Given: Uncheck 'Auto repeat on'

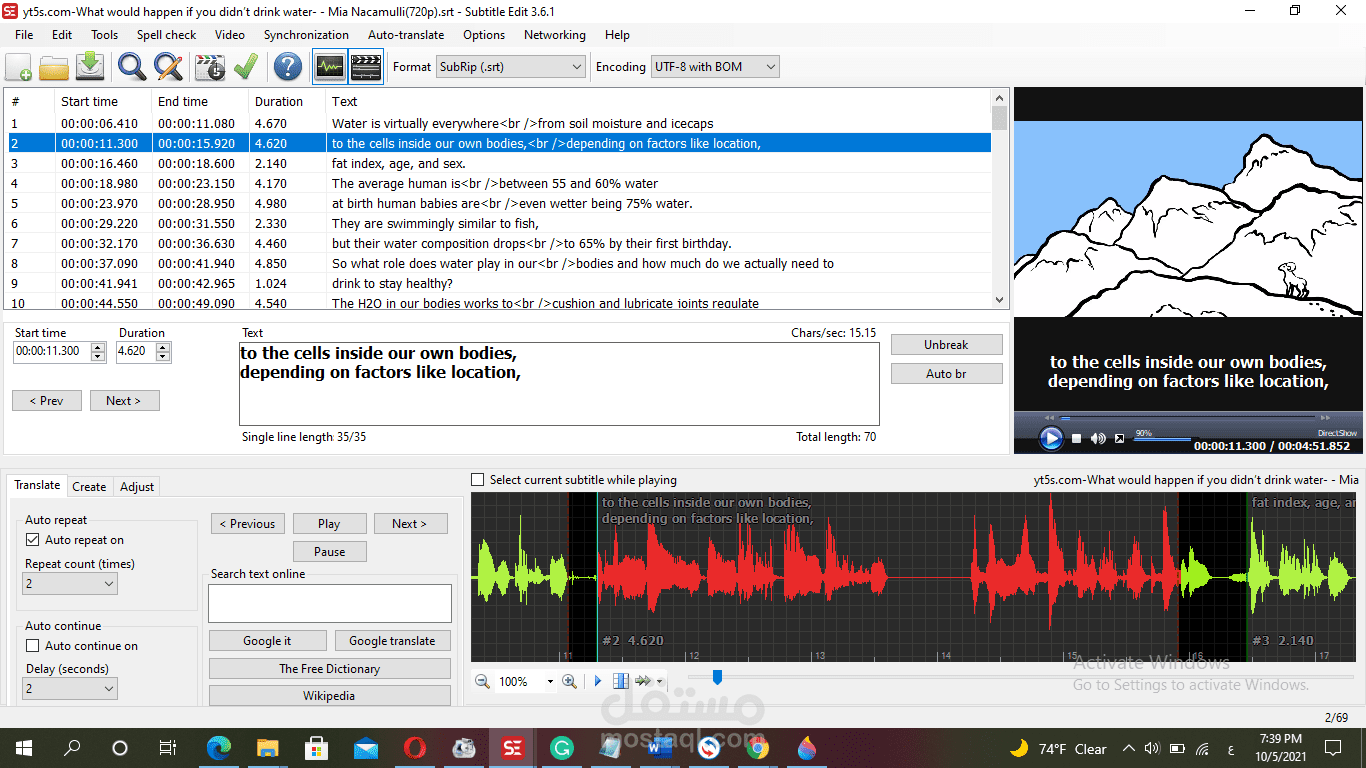Looking at the screenshot, I should 34,541.
